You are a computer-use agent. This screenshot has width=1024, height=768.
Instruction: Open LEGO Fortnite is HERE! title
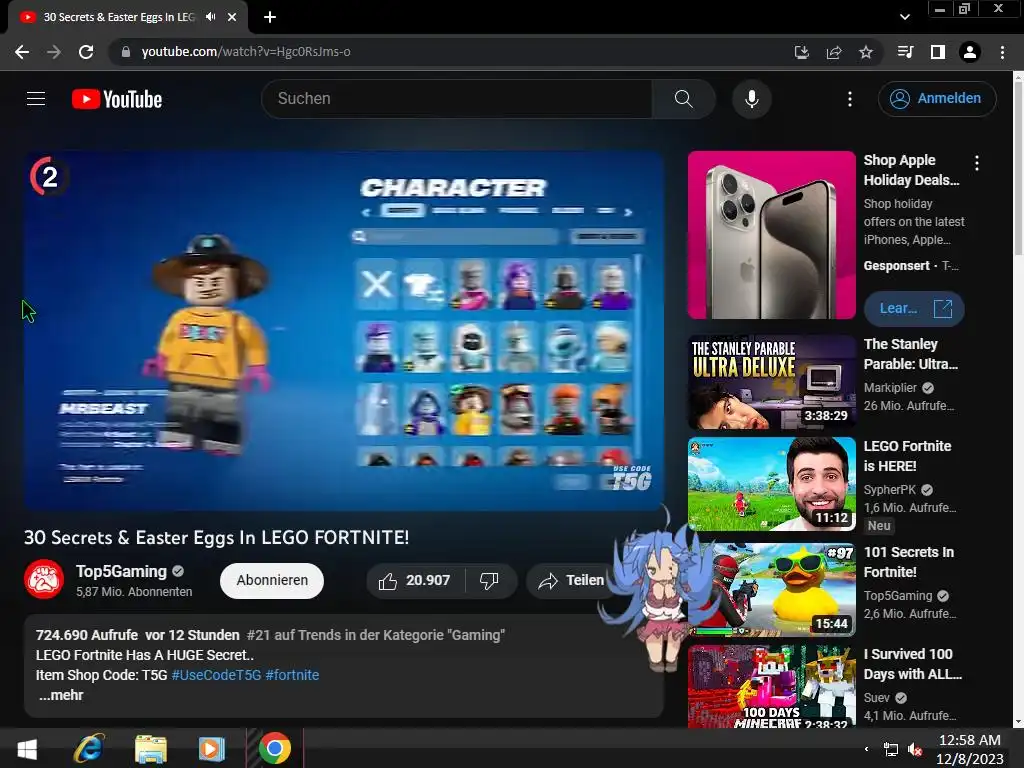click(x=907, y=456)
